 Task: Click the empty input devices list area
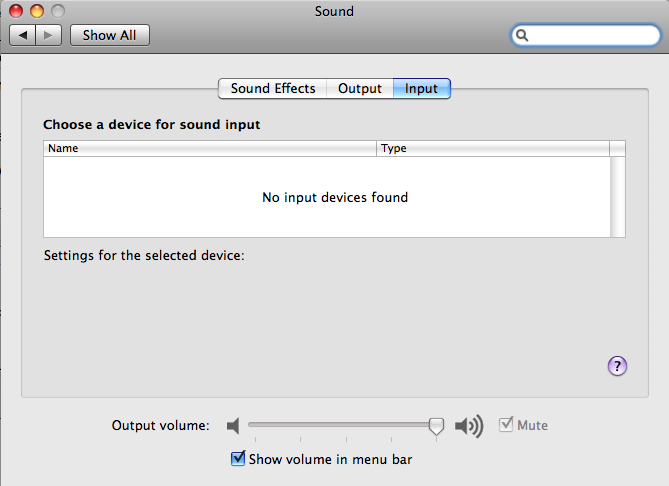pos(327,197)
